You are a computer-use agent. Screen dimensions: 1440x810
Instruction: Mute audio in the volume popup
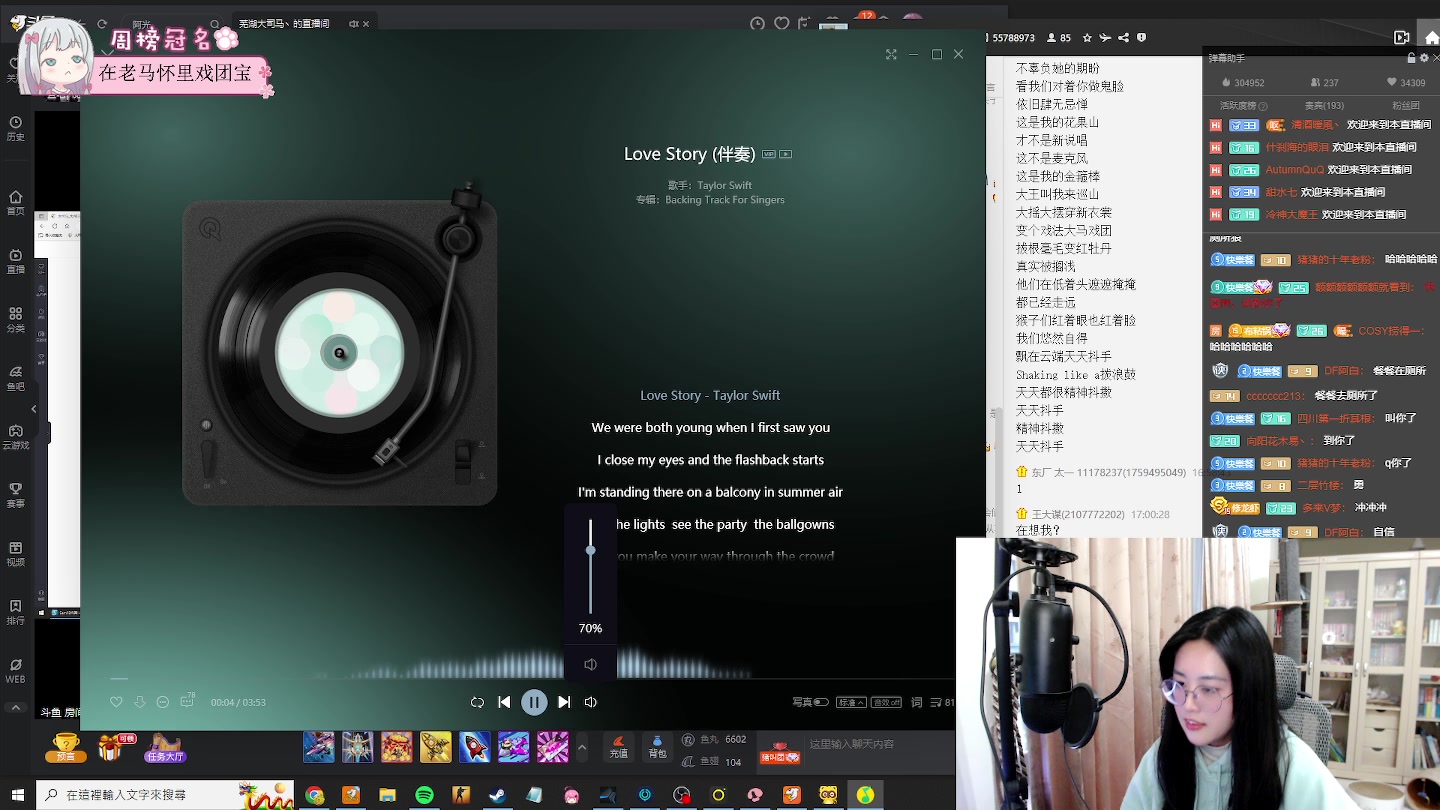pyautogui.click(x=590, y=664)
